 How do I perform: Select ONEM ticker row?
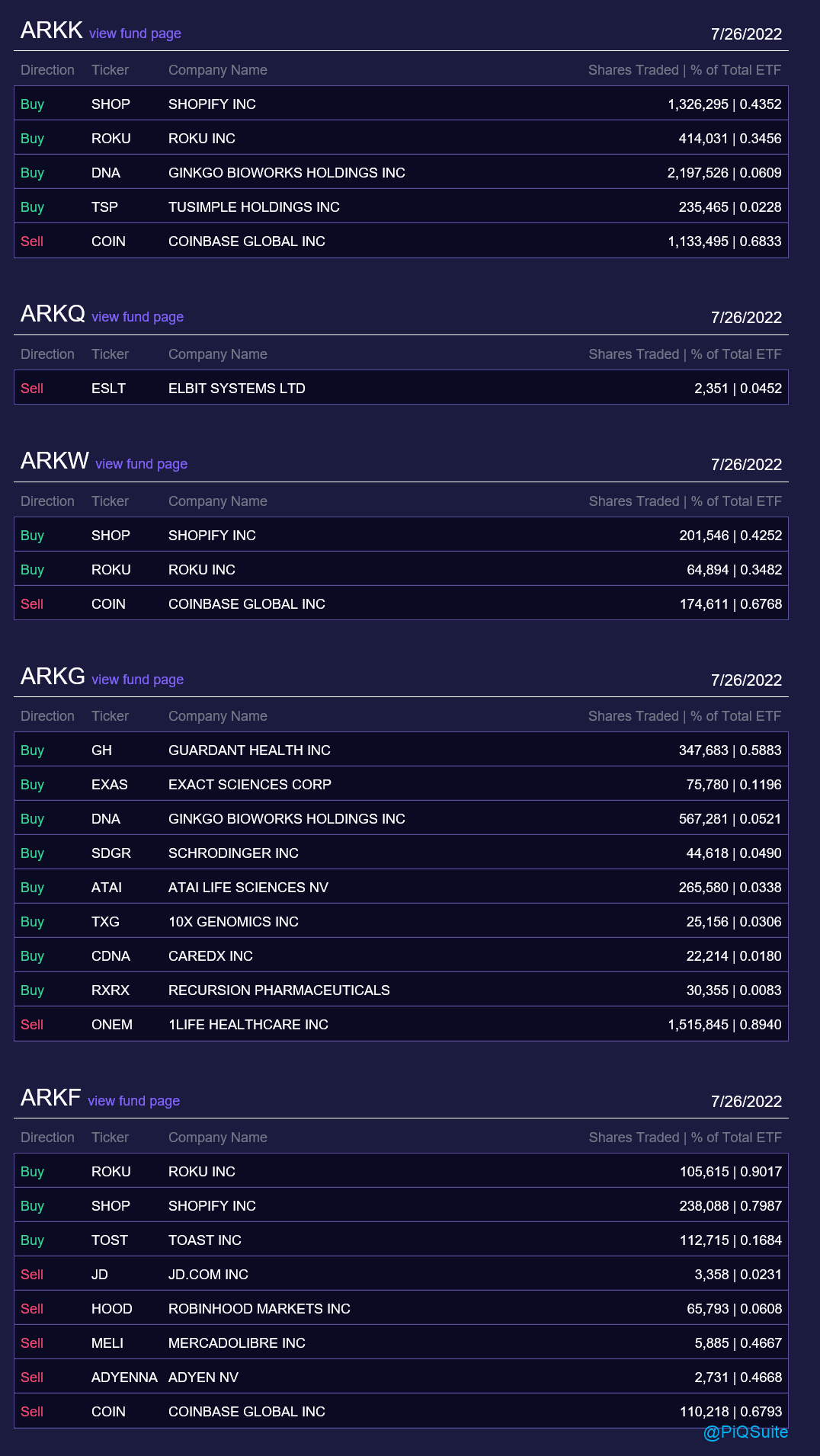click(x=401, y=1024)
